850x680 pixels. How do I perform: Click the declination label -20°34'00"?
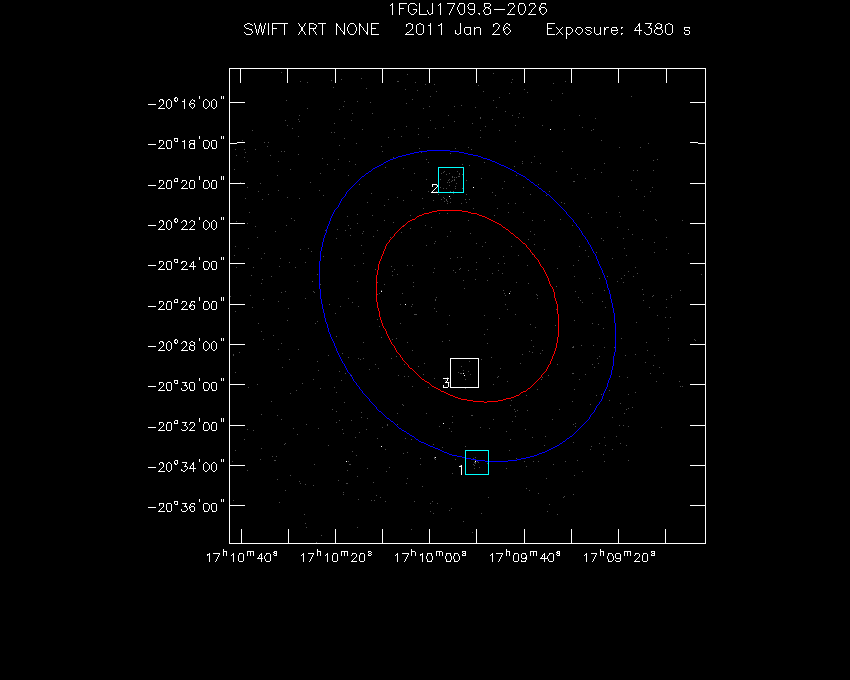[x=186, y=466]
